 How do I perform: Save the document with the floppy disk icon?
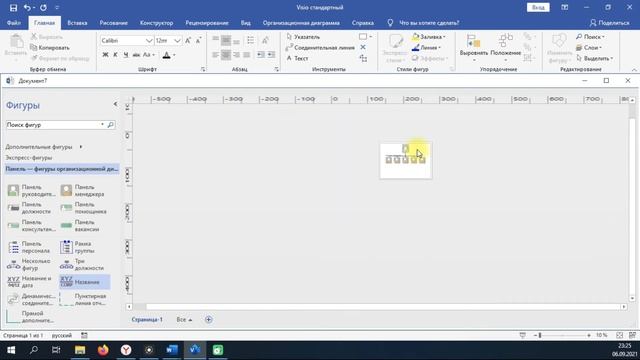13,7
